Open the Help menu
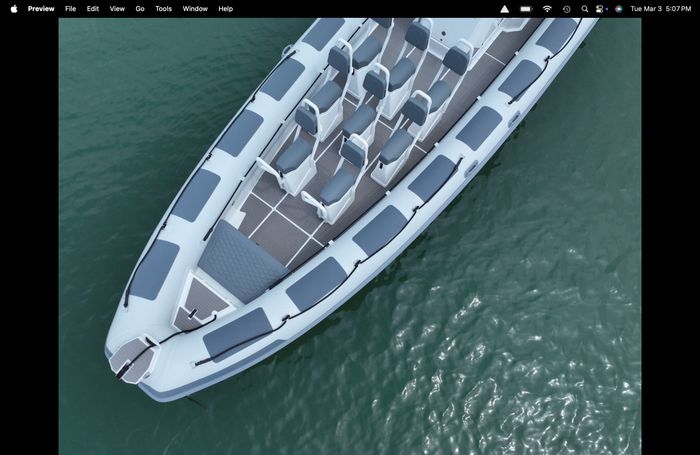The image size is (700, 455). [x=226, y=9]
